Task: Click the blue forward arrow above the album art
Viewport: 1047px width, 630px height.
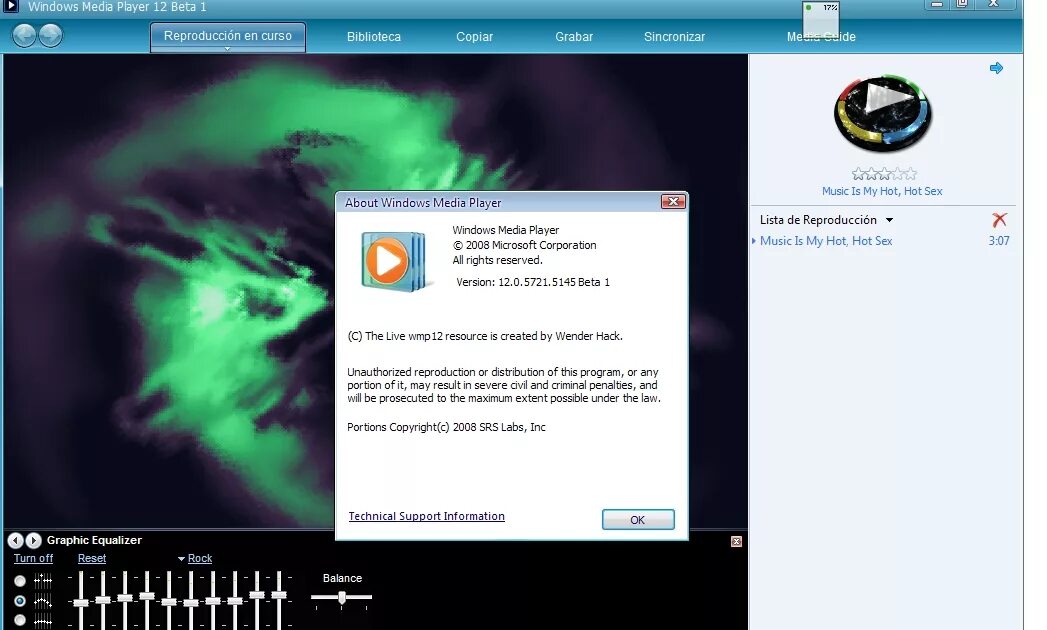Action: coord(996,68)
